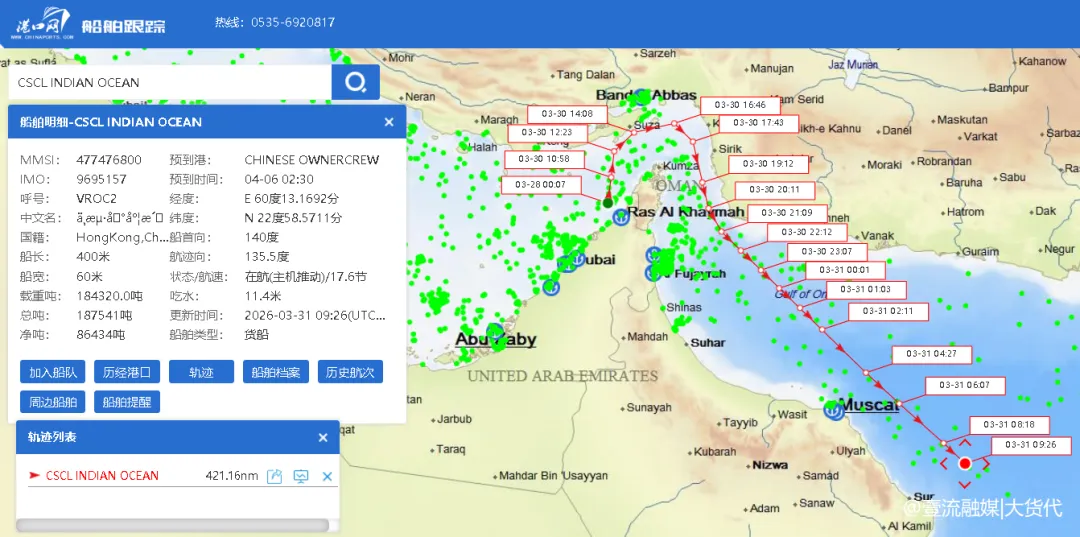
Task: Open 历经港口 ports visited
Action: [127, 372]
